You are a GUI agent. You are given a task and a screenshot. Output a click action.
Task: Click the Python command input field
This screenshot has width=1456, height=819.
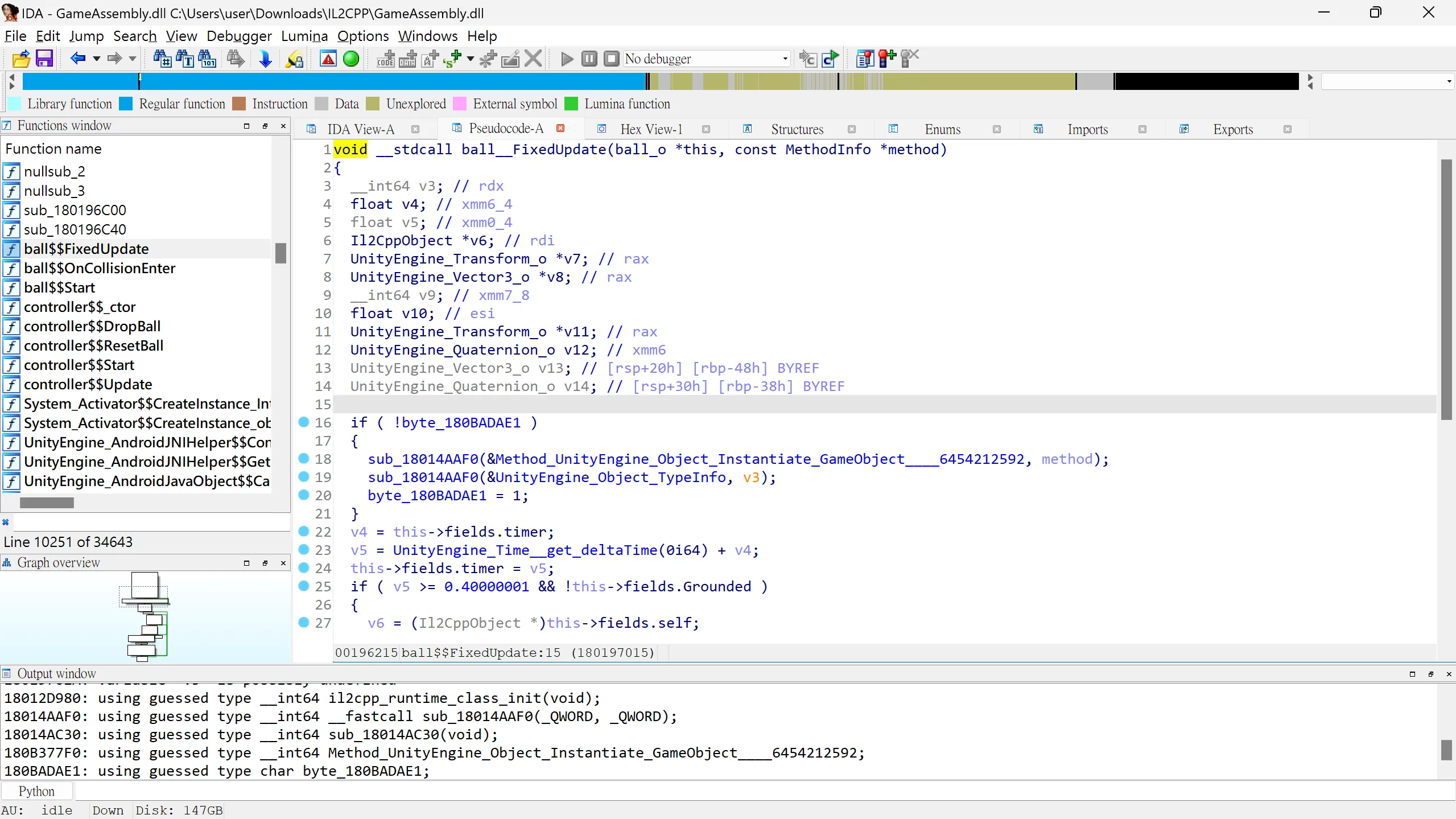(x=765, y=791)
